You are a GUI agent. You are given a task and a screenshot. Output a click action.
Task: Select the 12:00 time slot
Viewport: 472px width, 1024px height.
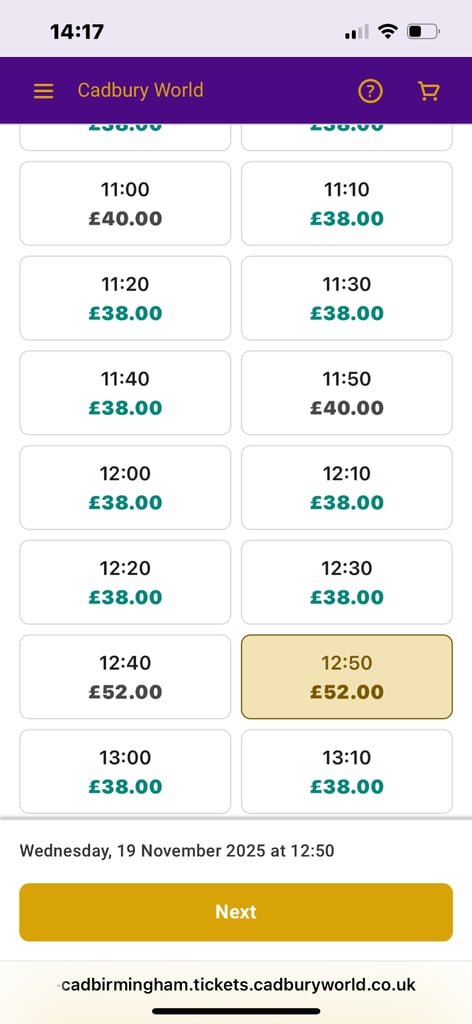pos(125,488)
